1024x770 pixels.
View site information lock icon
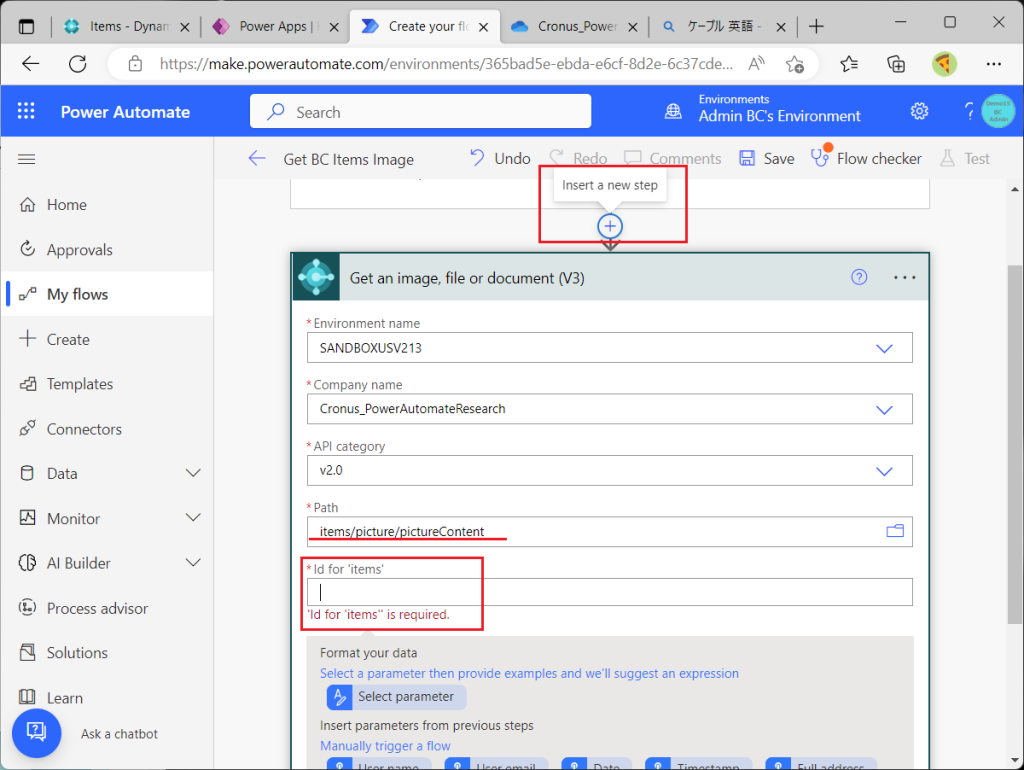[x=135, y=64]
